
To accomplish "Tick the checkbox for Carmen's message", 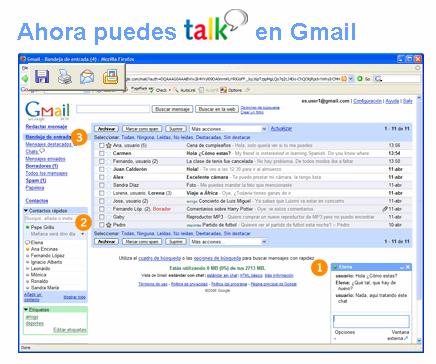I will coord(101,153).
